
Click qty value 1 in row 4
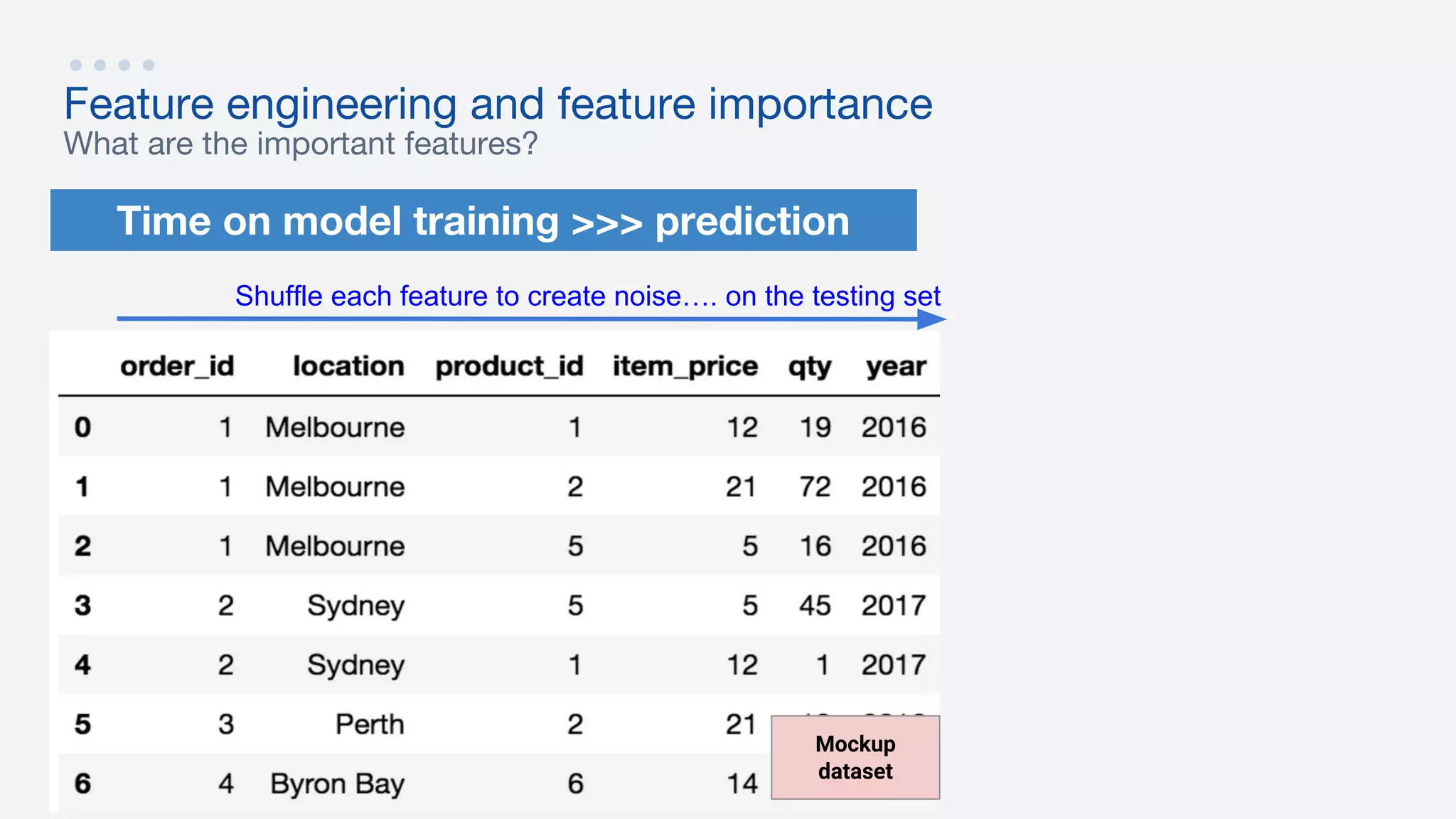tap(823, 665)
